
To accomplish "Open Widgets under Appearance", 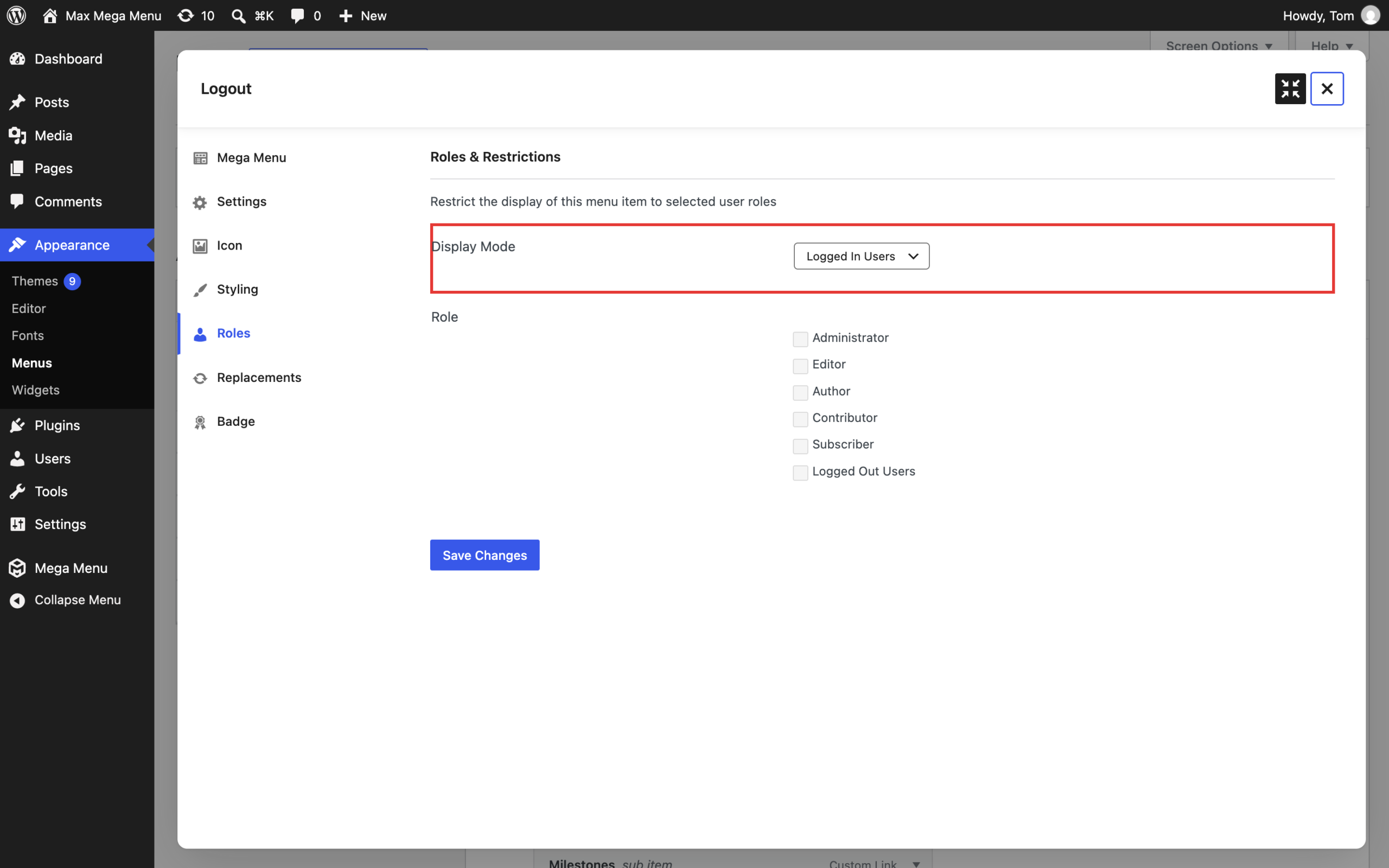I will coord(36,390).
